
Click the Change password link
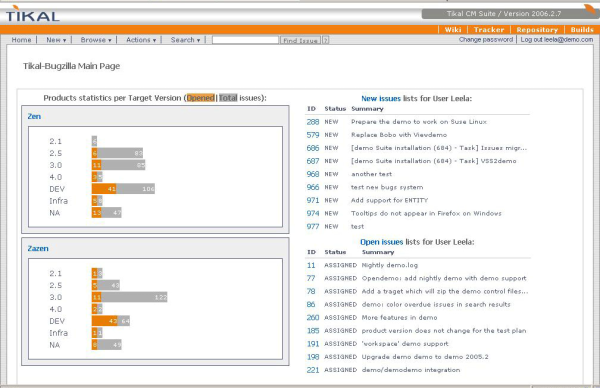(x=486, y=39)
